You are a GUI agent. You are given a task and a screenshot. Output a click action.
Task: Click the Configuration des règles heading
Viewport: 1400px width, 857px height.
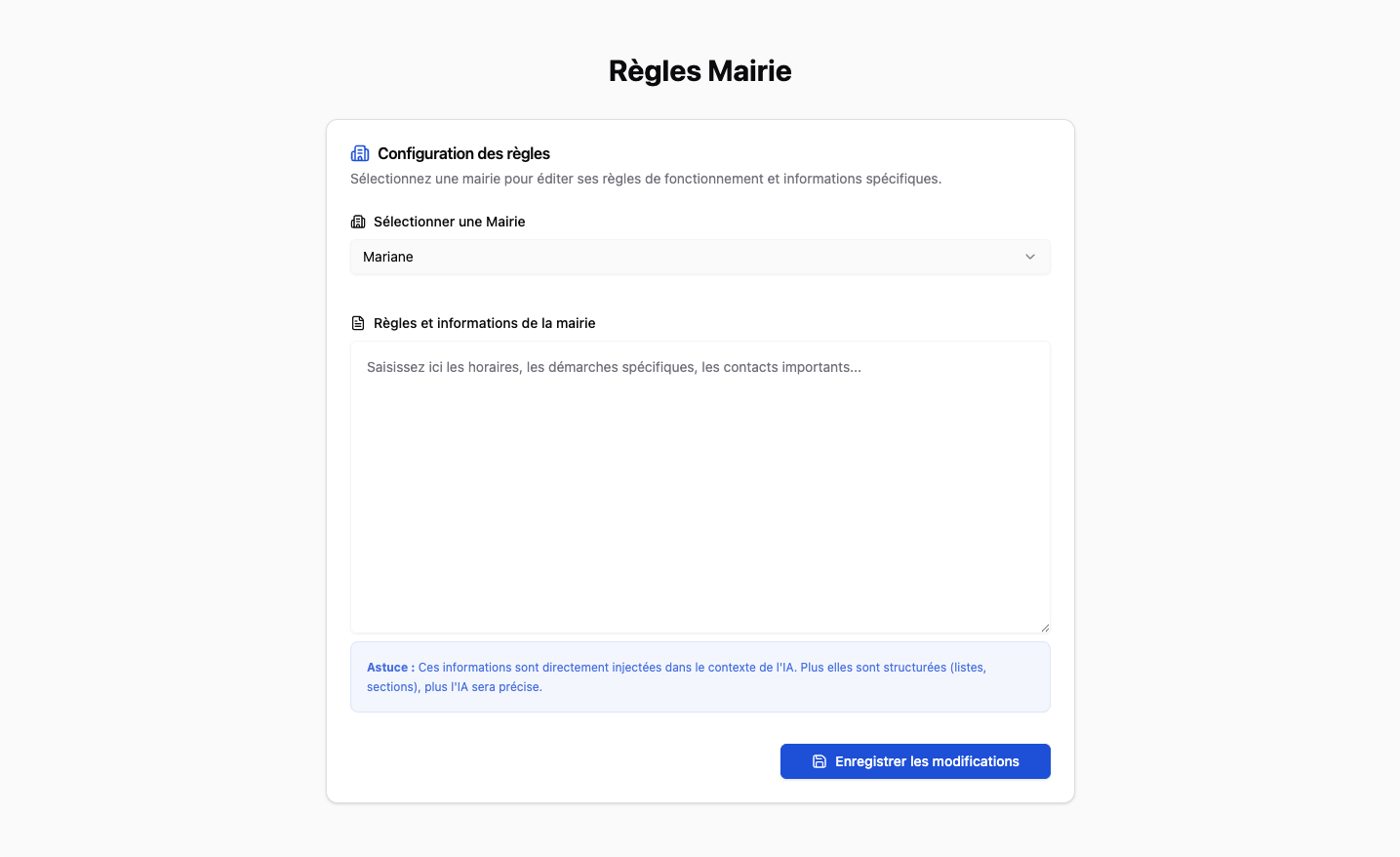click(x=461, y=152)
